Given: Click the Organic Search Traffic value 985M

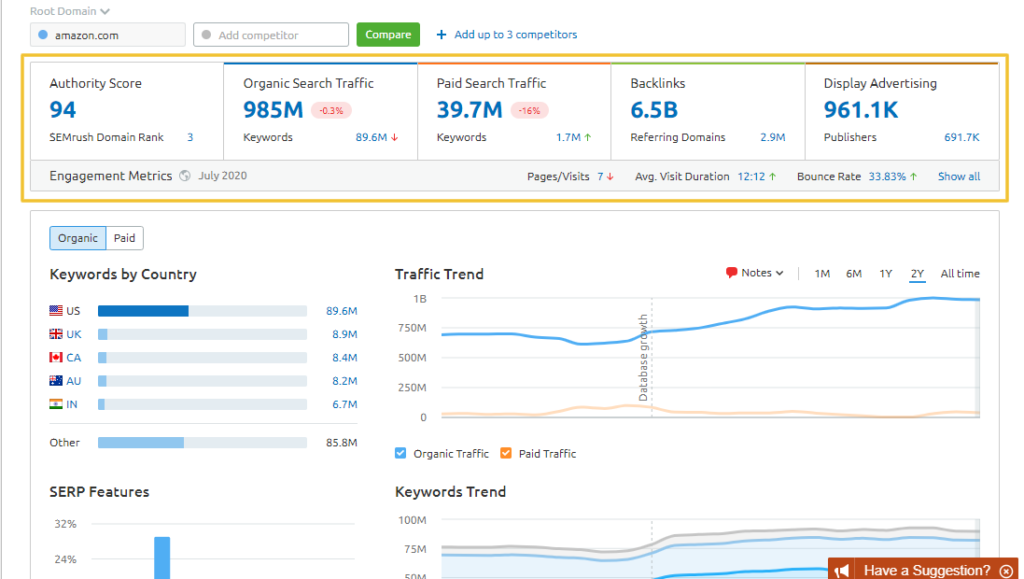Looking at the screenshot, I should coord(273,110).
